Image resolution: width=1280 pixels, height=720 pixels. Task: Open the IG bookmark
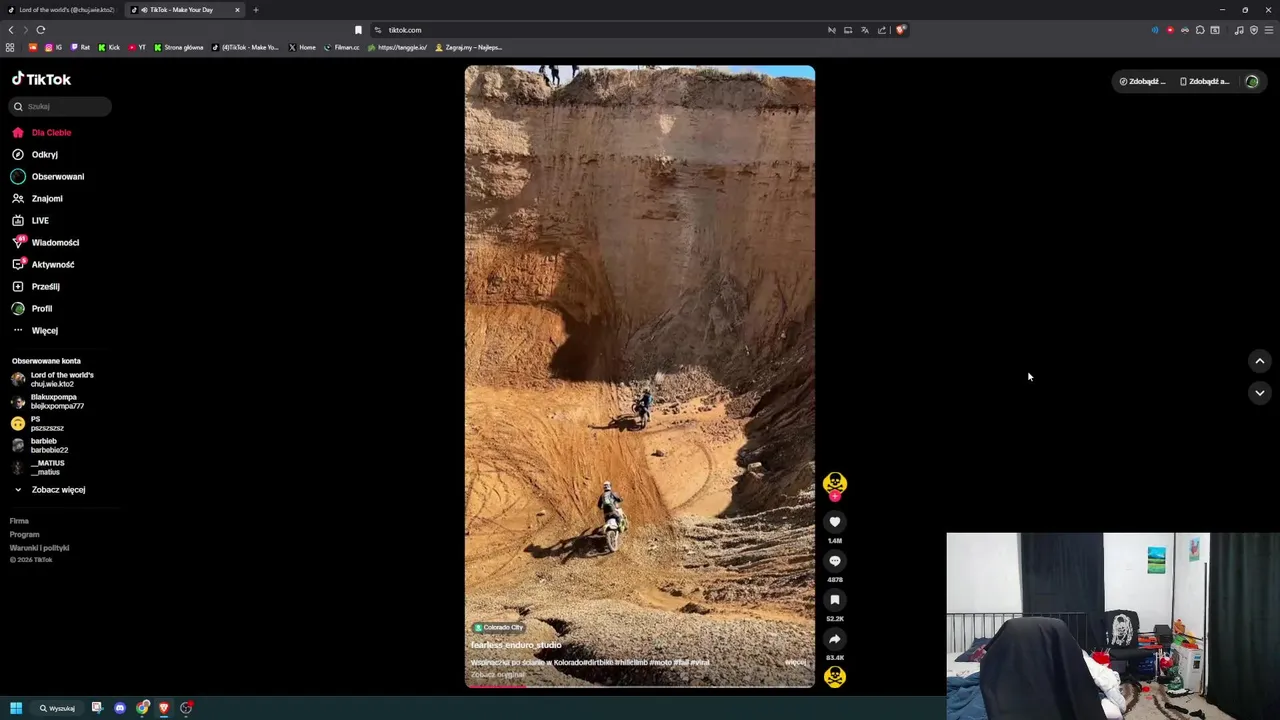click(53, 47)
